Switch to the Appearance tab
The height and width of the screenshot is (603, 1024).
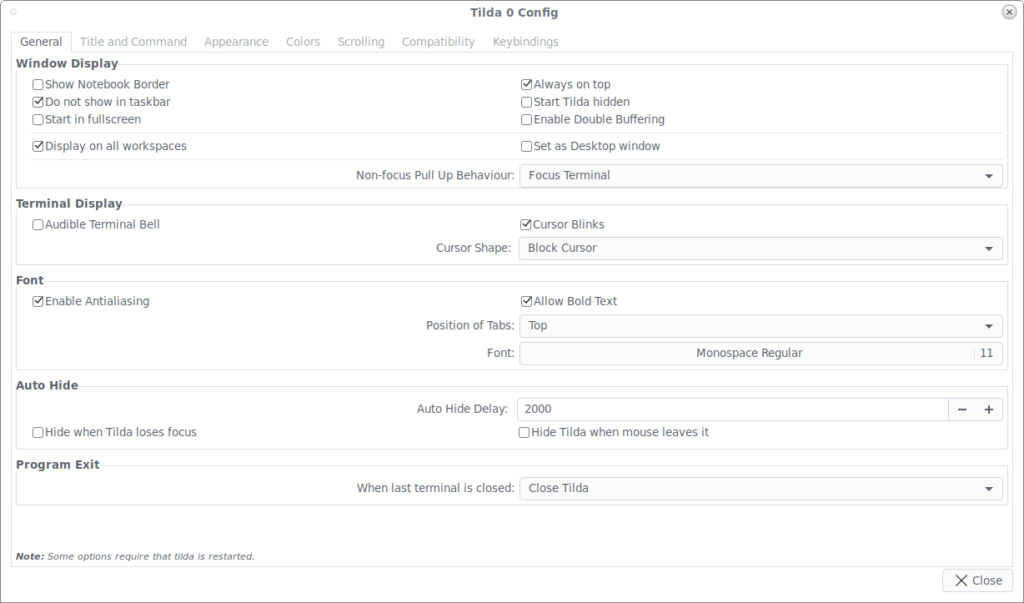236,41
